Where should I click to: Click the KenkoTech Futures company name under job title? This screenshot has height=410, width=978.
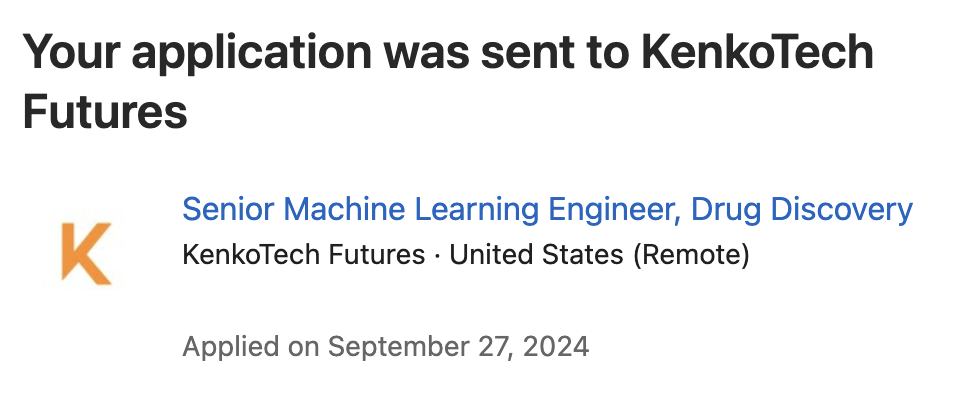(303, 255)
